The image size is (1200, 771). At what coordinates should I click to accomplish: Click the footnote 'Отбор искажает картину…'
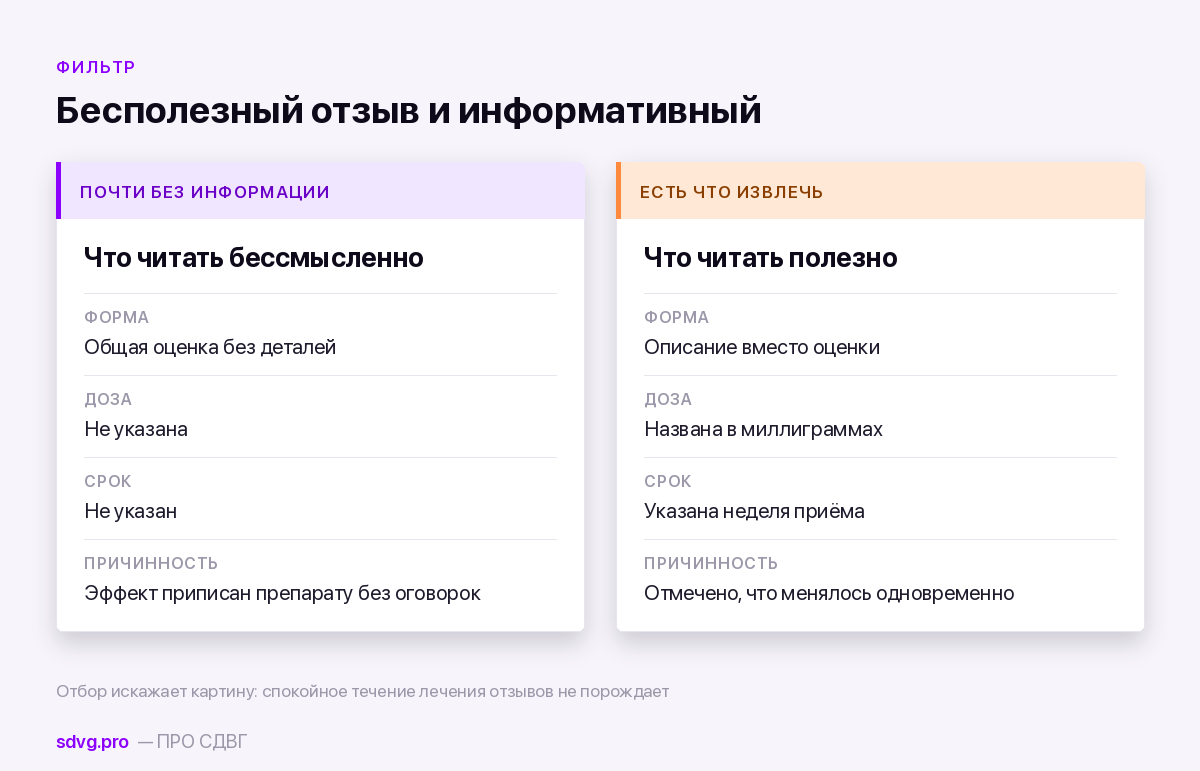point(362,691)
